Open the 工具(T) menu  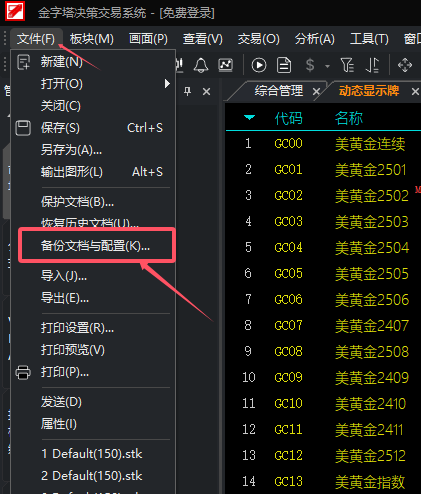369,39
